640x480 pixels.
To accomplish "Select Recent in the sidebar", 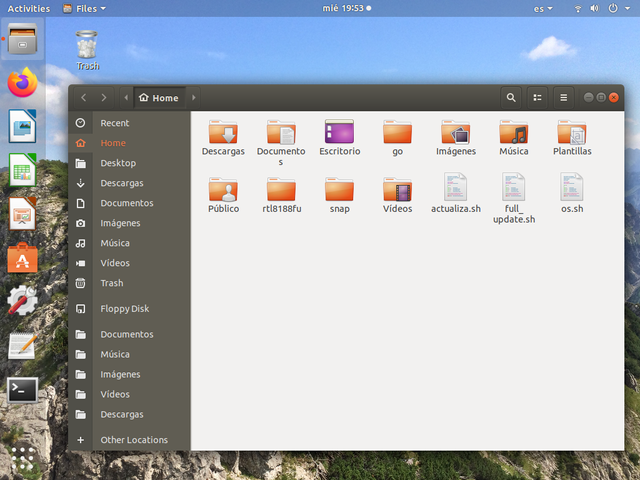I will [114, 123].
